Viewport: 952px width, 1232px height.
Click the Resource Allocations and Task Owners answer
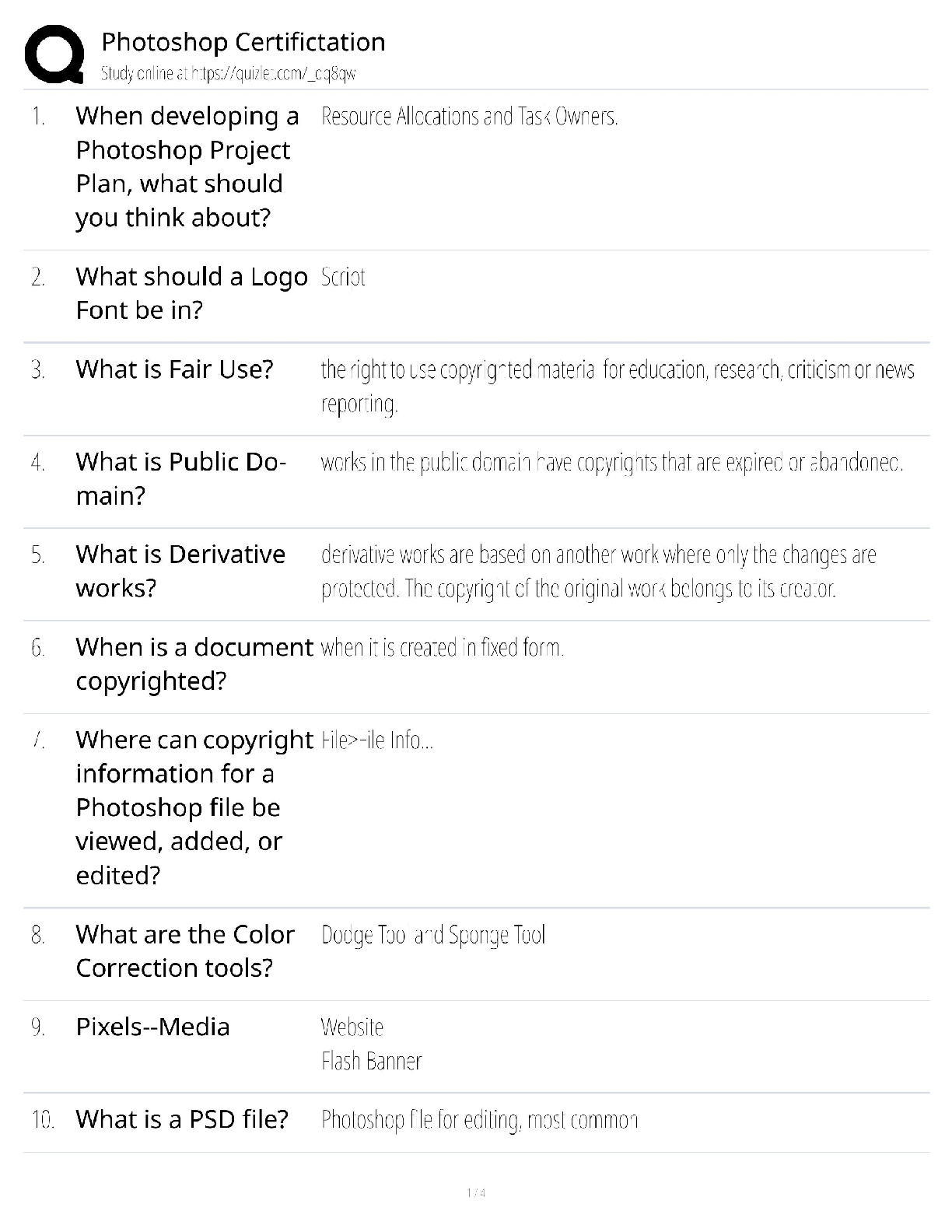click(x=469, y=117)
